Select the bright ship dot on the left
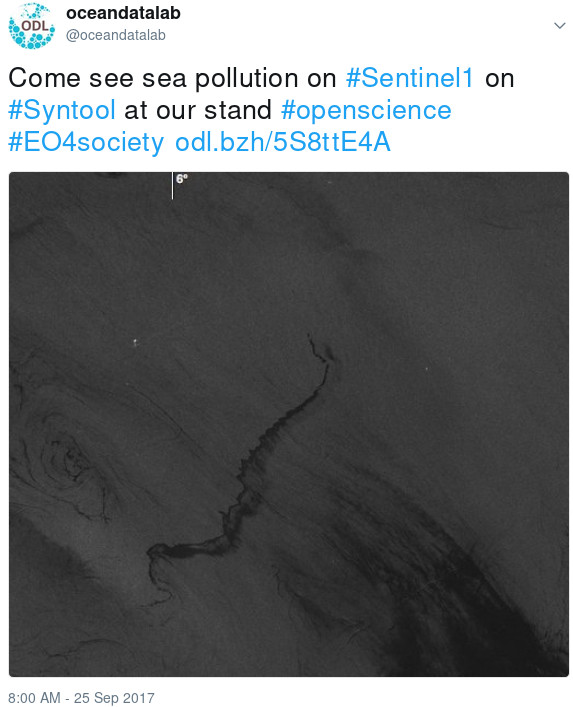The width and height of the screenshot is (573, 707). [135, 343]
